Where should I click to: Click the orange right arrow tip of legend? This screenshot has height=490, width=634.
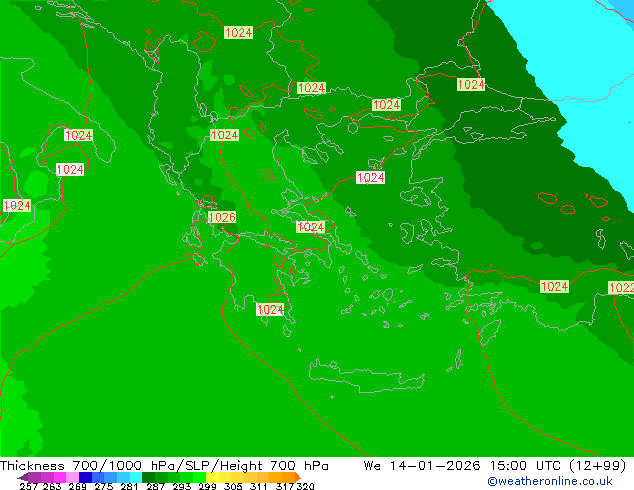(x=298, y=477)
